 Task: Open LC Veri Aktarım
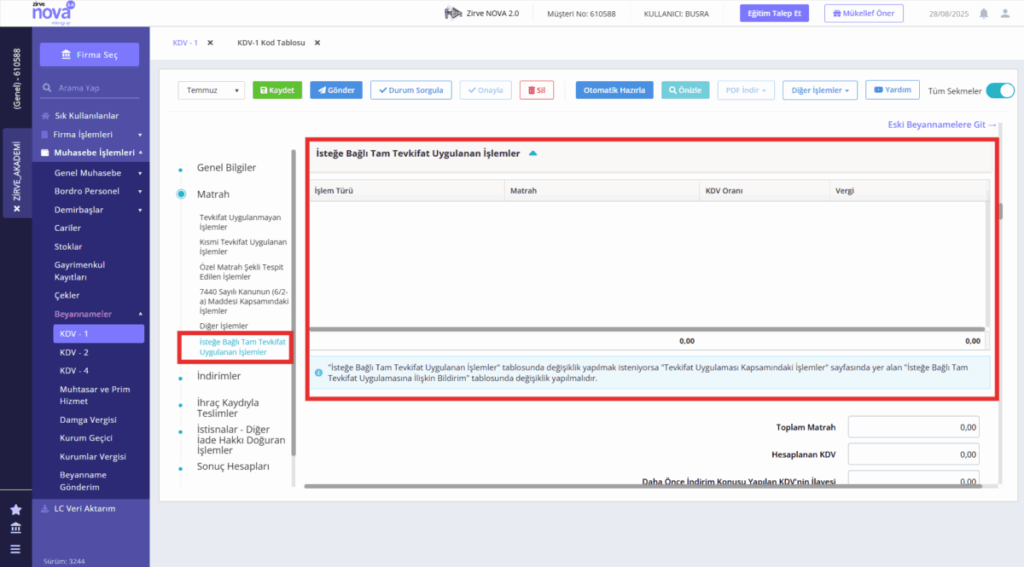pyautogui.click(x=84, y=508)
